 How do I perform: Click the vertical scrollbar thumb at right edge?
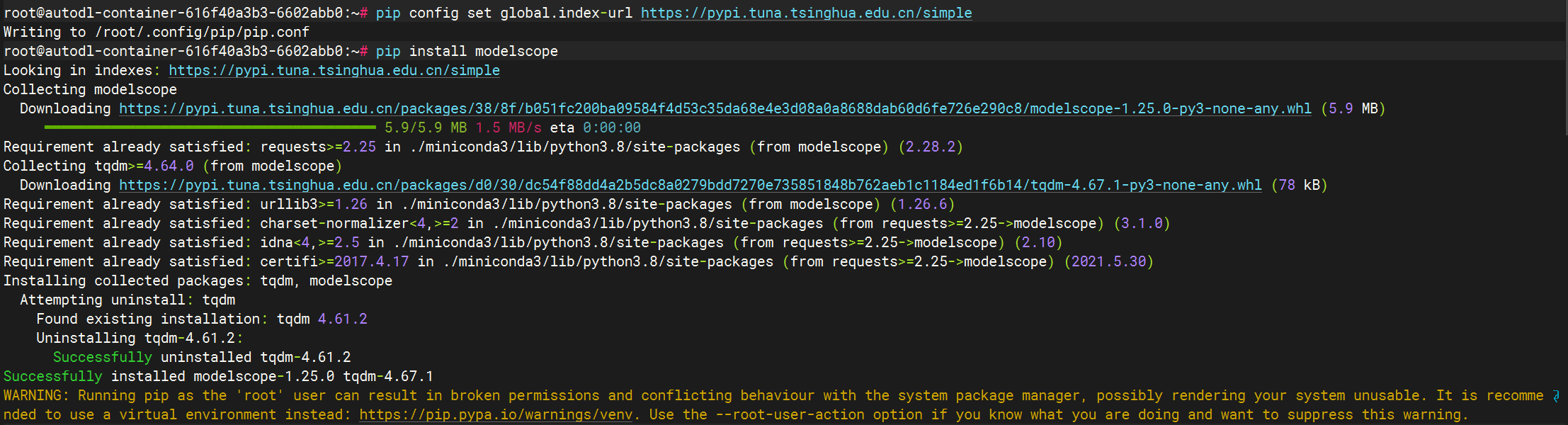pyautogui.click(x=1565, y=67)
